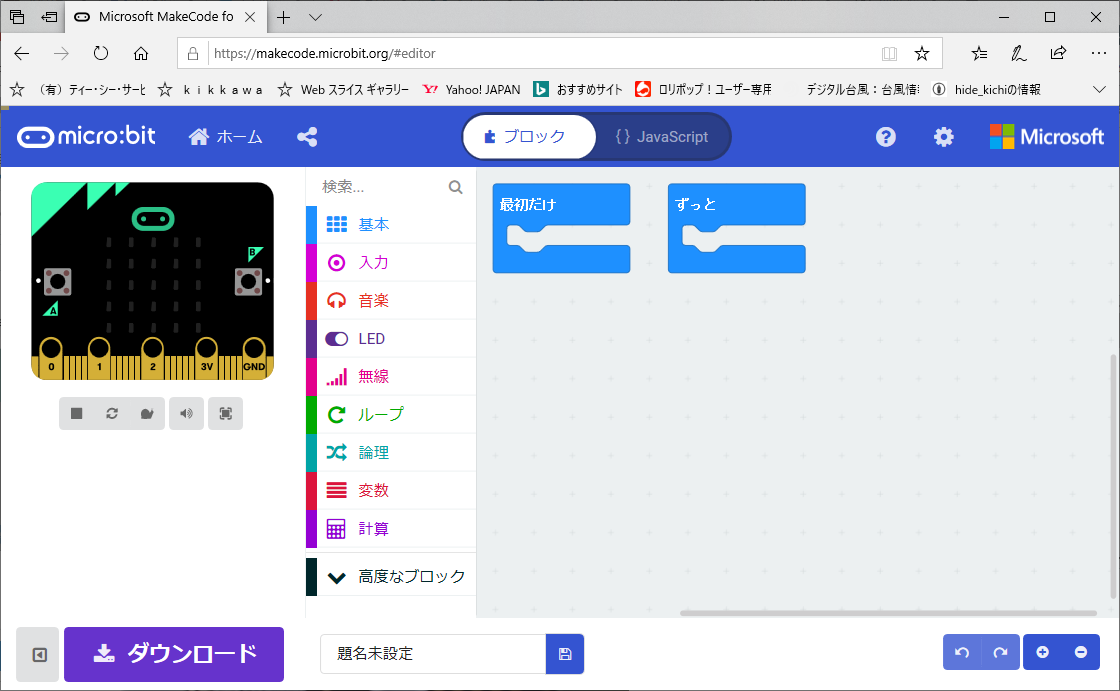Zoom in on the workspace
1120x691 pixels.
(x=1042, y=652)
